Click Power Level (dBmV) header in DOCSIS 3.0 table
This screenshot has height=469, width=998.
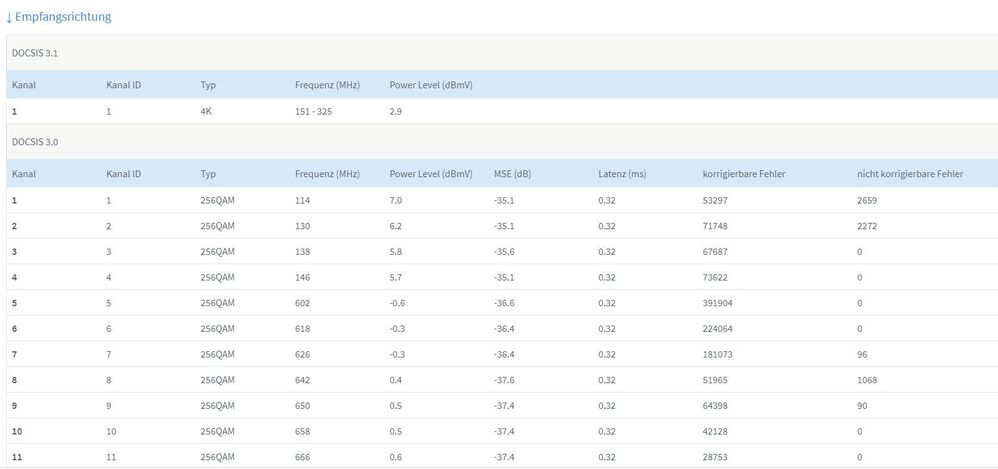431,174
